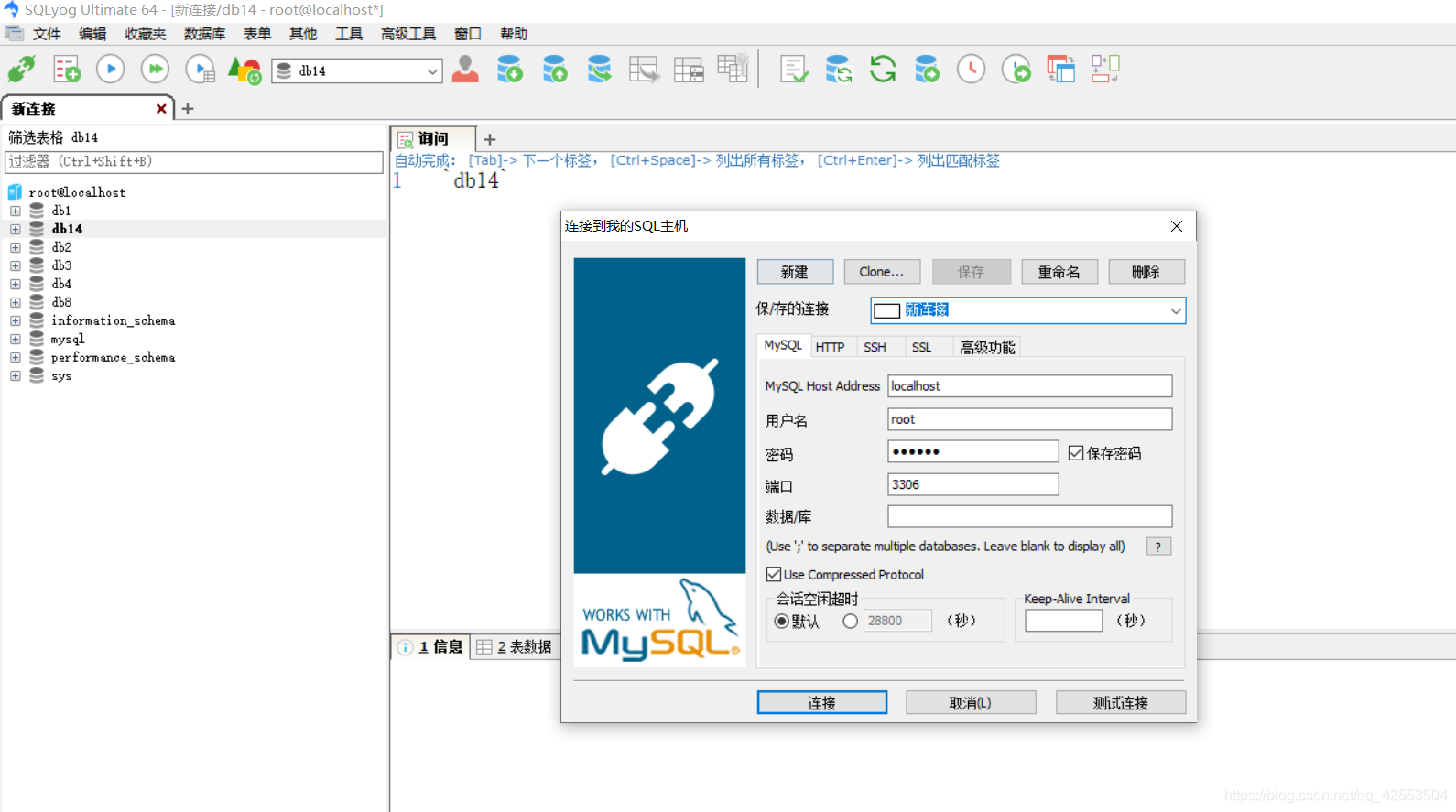Click the 过滤器 filter box in object browser
This screenshot has height=812, width=1456.
(x=194, y=162)
